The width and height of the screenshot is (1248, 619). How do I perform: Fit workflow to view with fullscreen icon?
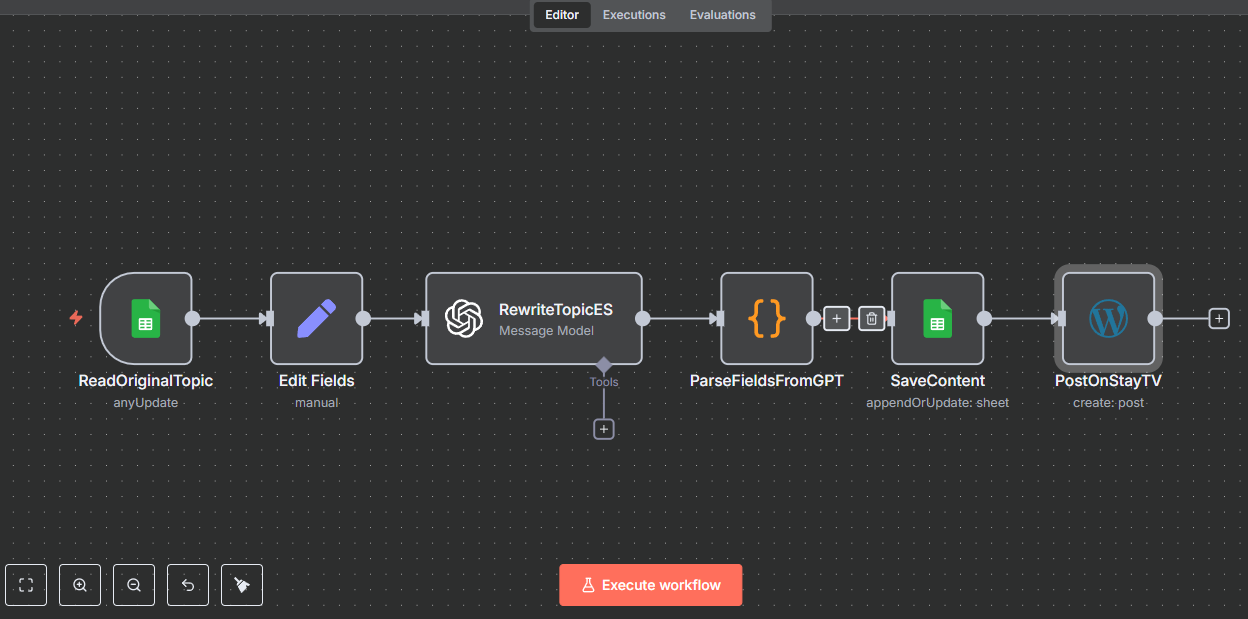pyautogui.click(x=26, y=585)
